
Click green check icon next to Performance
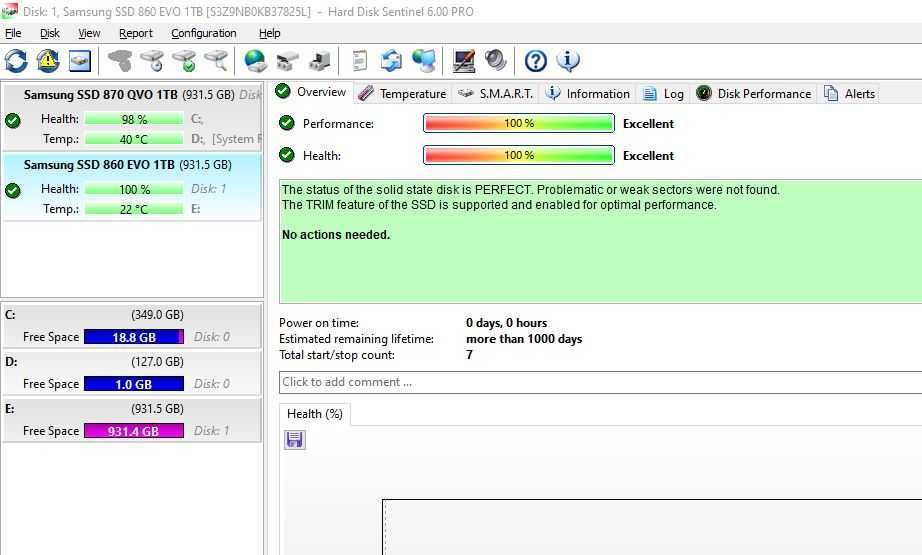286,123
